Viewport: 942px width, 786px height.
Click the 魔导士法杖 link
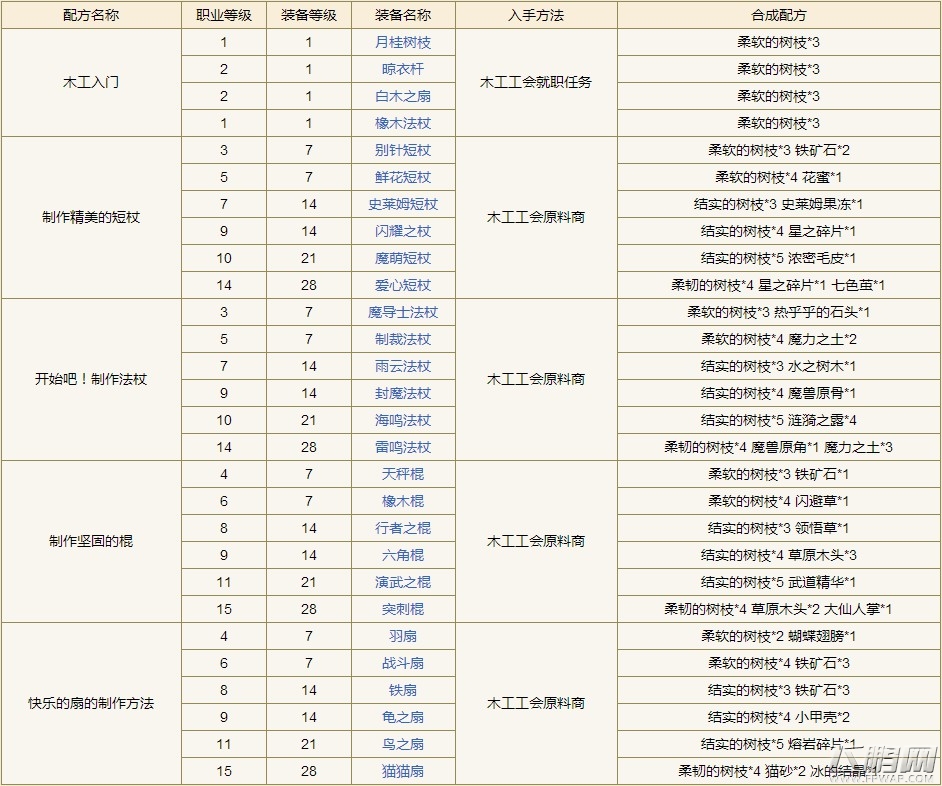403,312
